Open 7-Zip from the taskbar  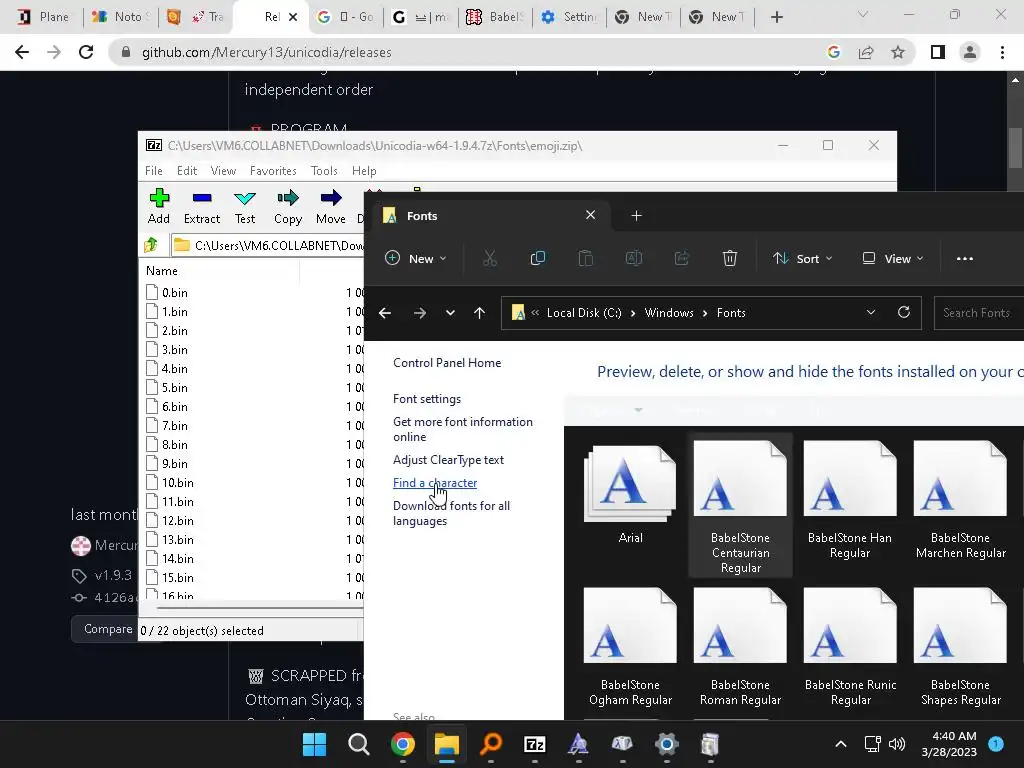tap(535, 744)
